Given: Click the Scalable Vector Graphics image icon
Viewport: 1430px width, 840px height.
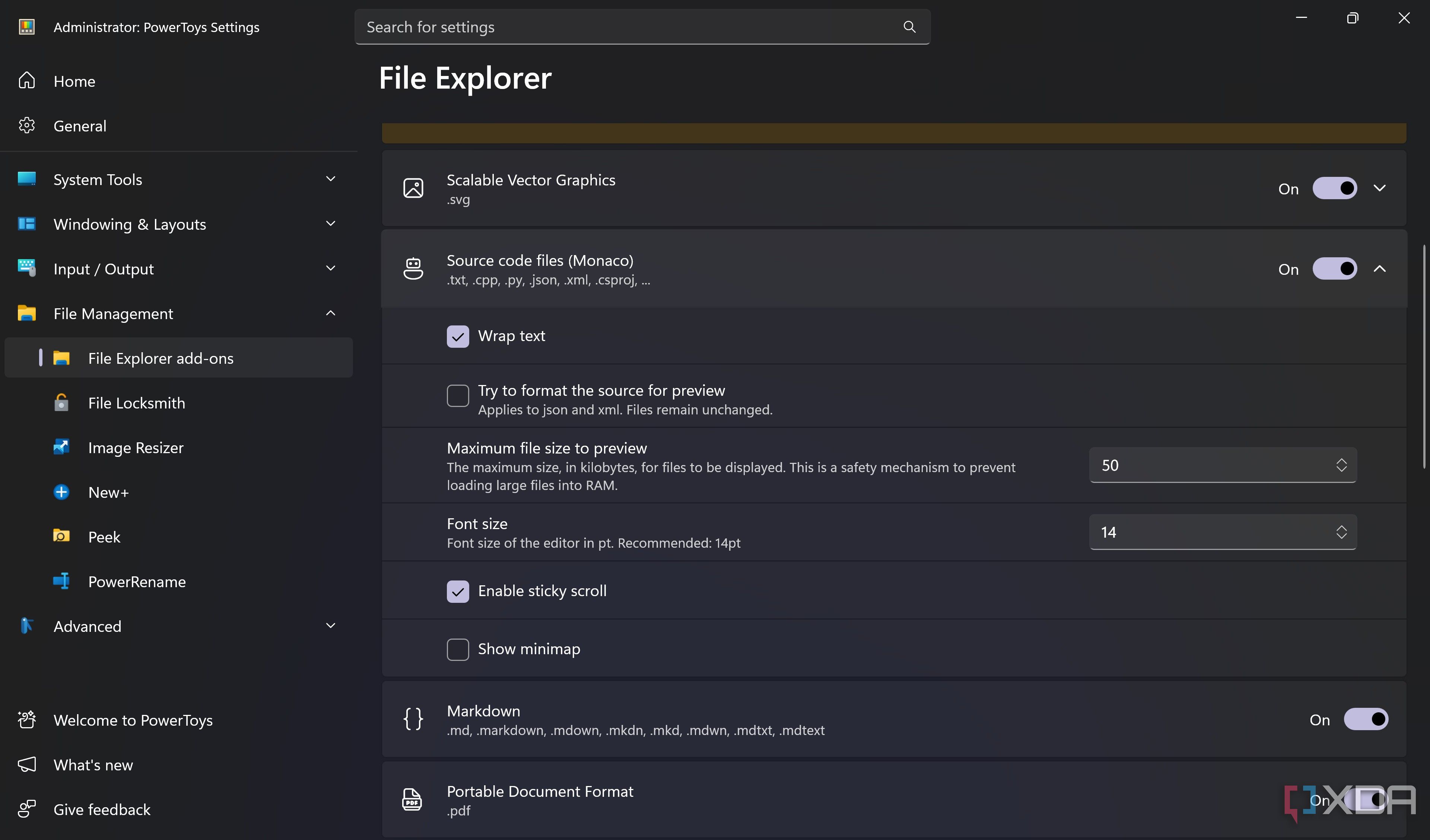Looking at the screenshot, I should click(x=413, y=188).
